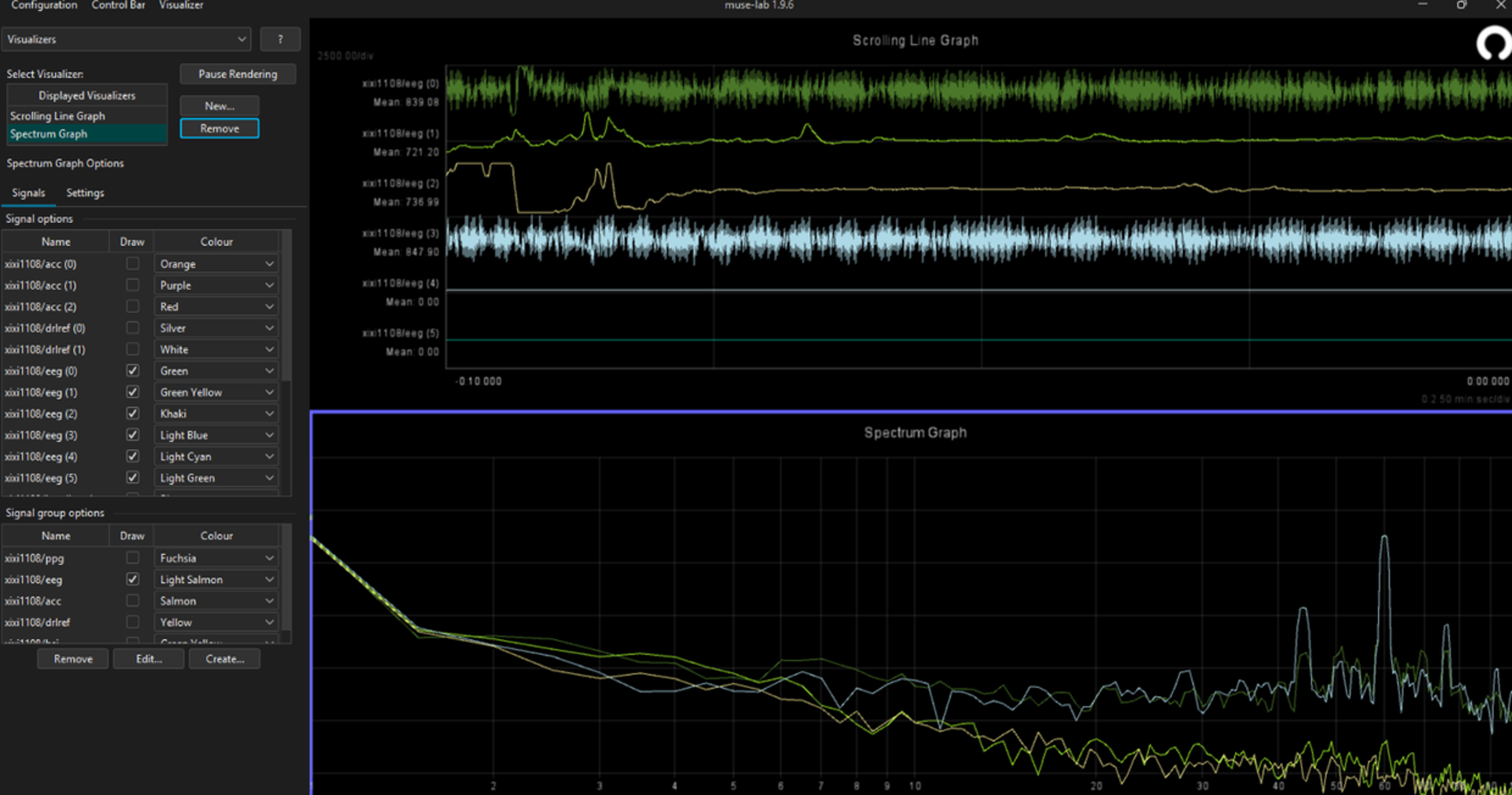This screenshot has height=795, width=1512.
Task: Uncheck Draw for eeg (3)
Action: click(x=133, y=435)
